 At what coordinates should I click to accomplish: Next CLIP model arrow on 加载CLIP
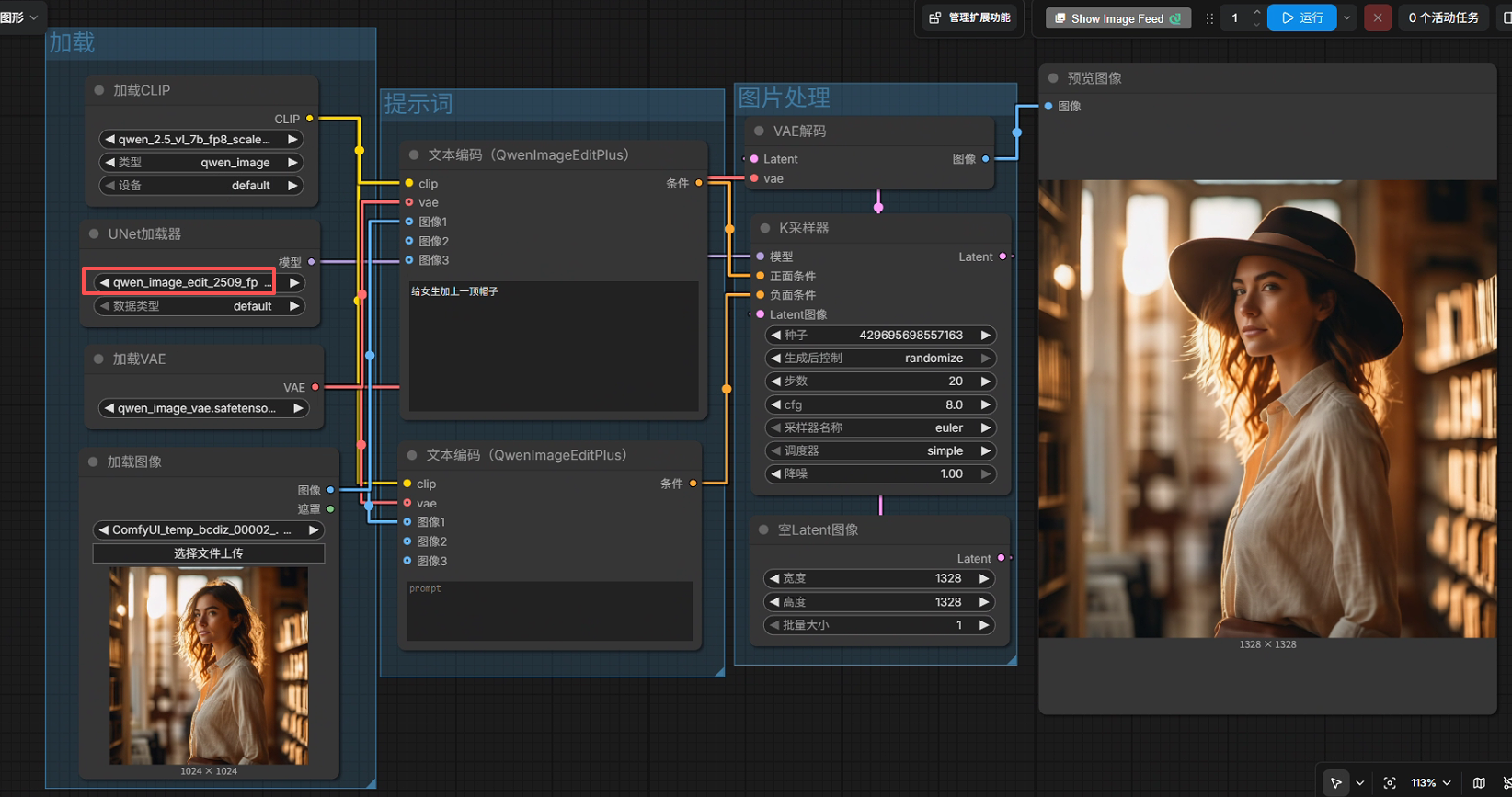292,140
